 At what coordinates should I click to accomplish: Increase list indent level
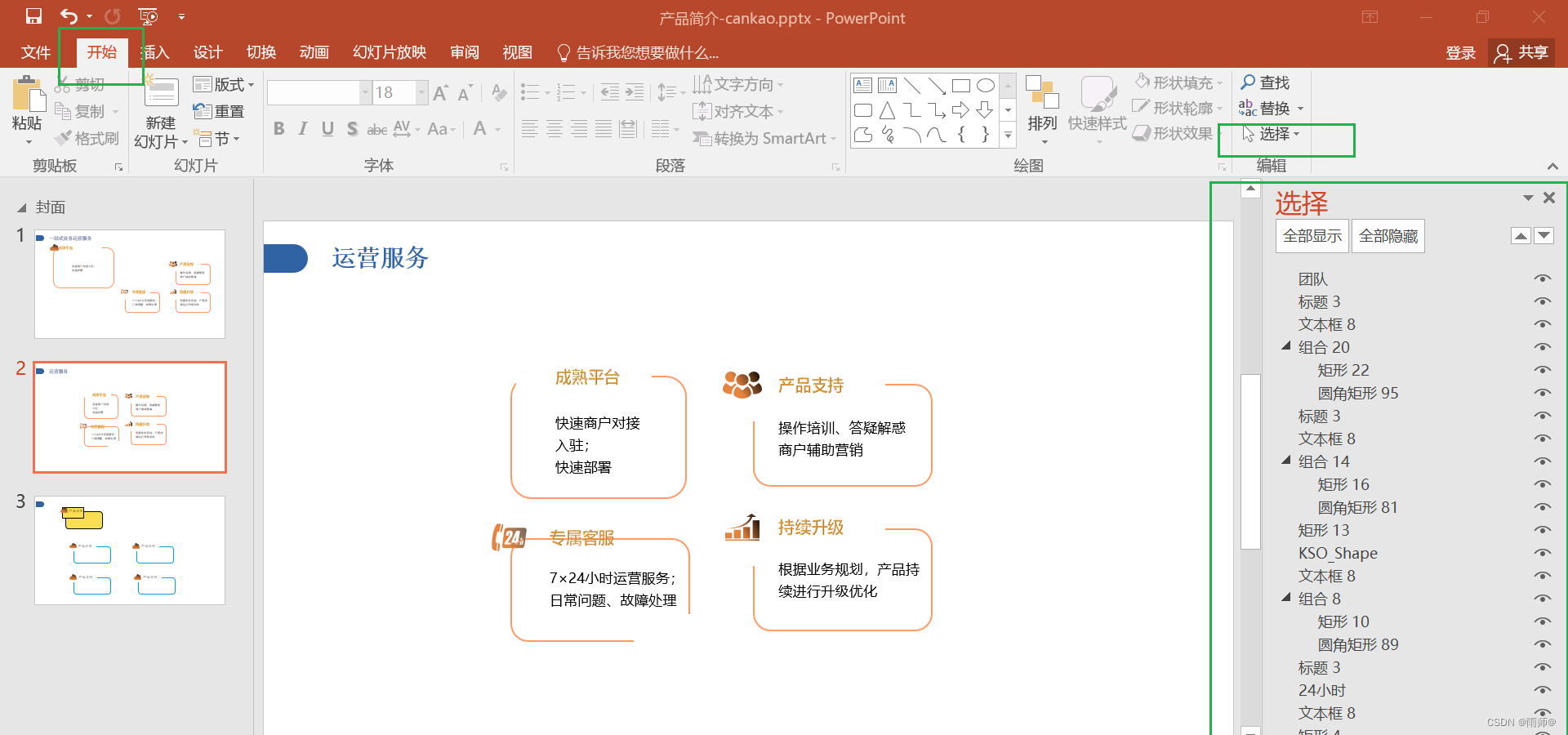tap(635, 92)
